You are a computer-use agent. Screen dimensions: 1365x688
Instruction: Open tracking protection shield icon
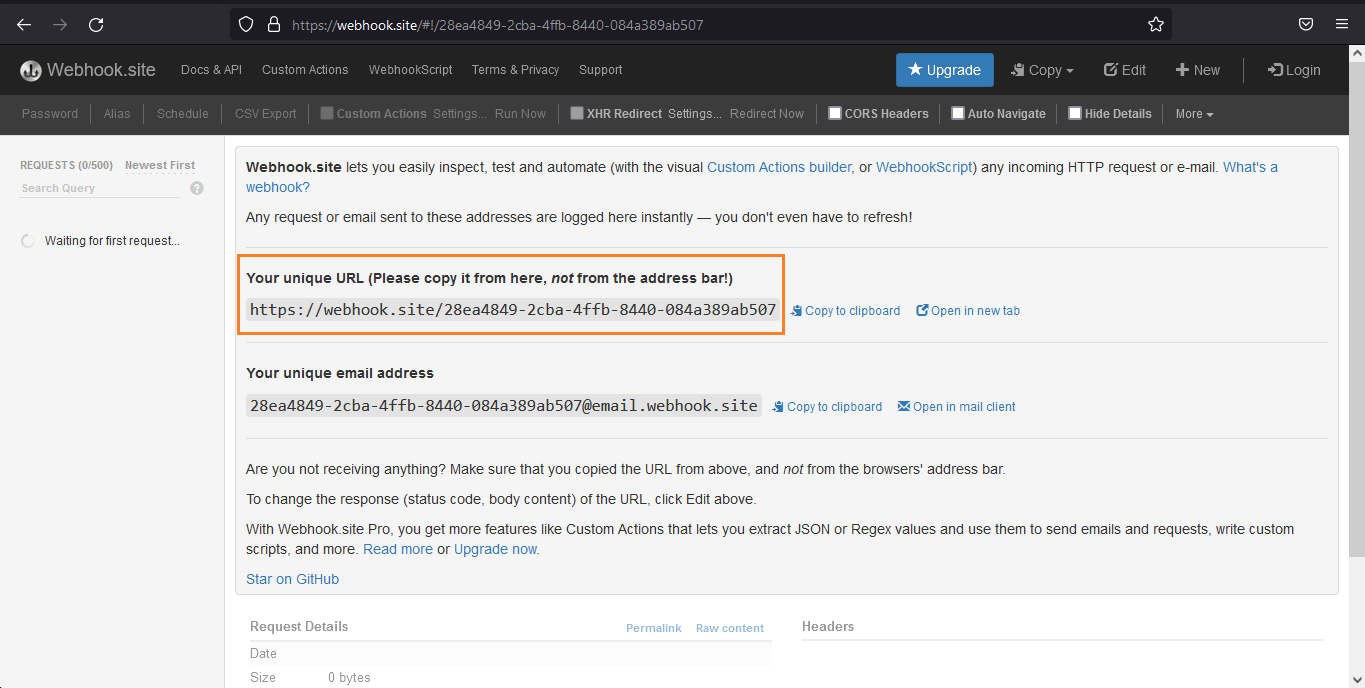point(246,24)
